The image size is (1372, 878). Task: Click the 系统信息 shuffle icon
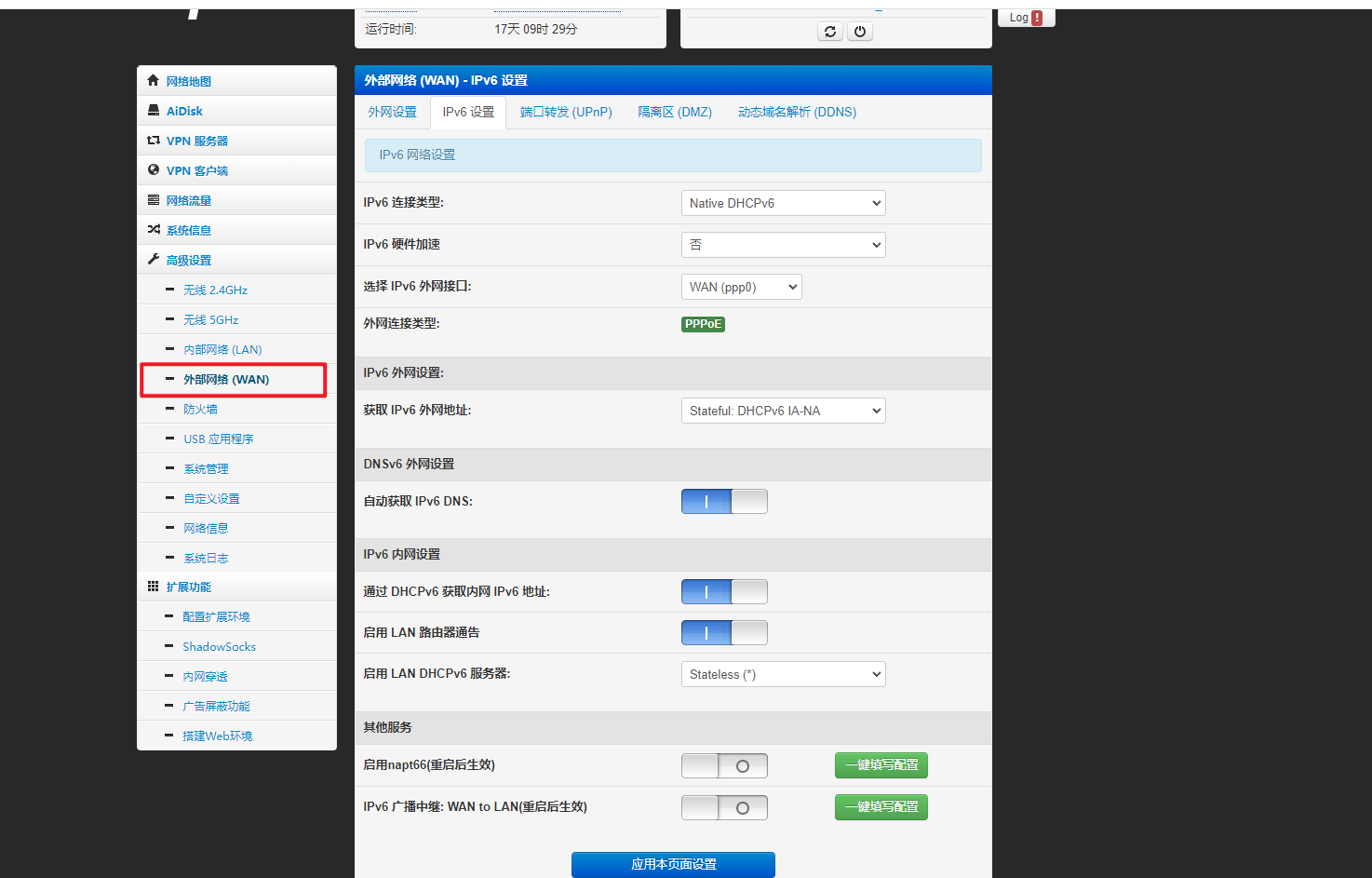coord(154,229)
